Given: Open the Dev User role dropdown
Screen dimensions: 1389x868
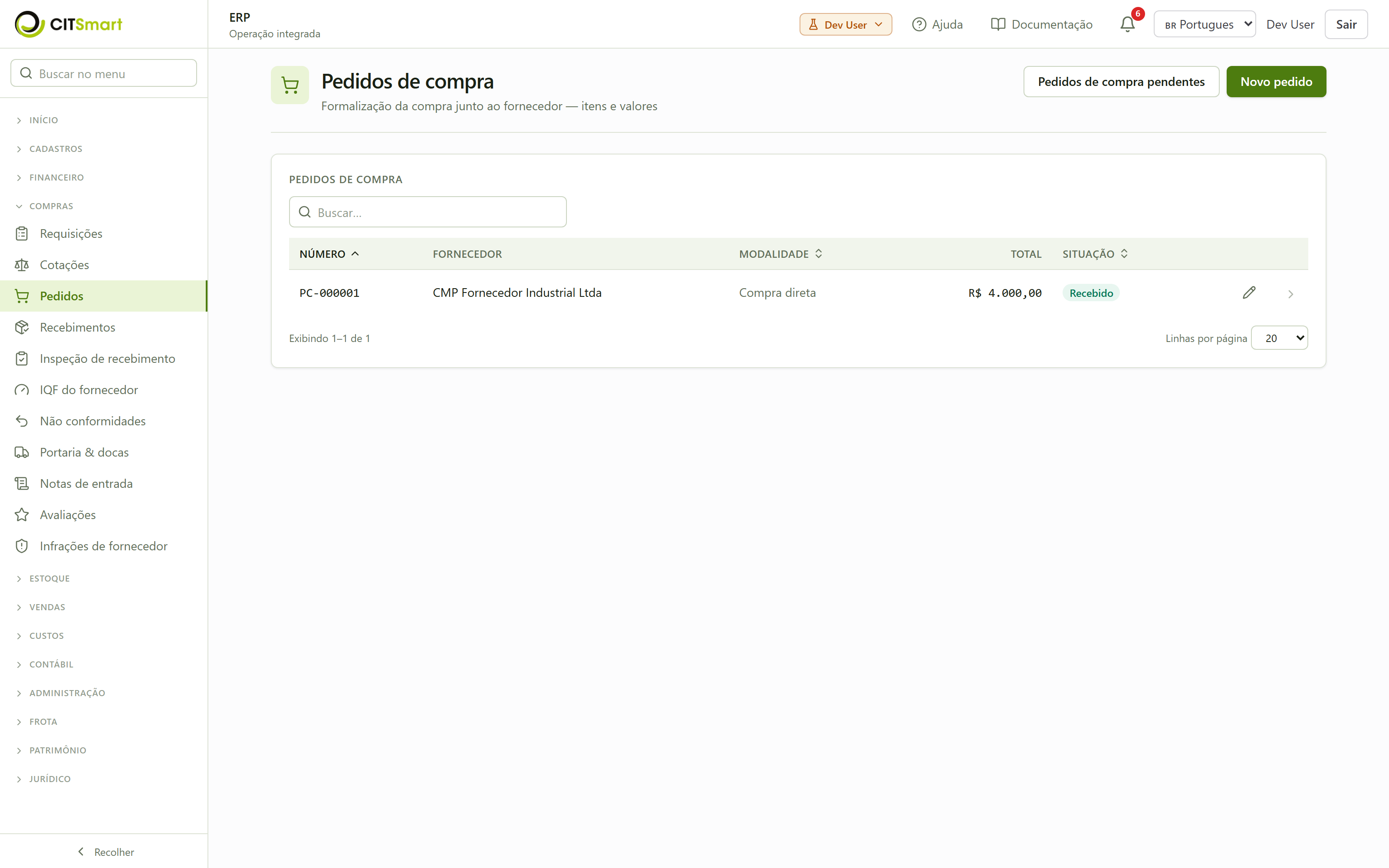Looking at the screenshot, I should tap(846, 25).
